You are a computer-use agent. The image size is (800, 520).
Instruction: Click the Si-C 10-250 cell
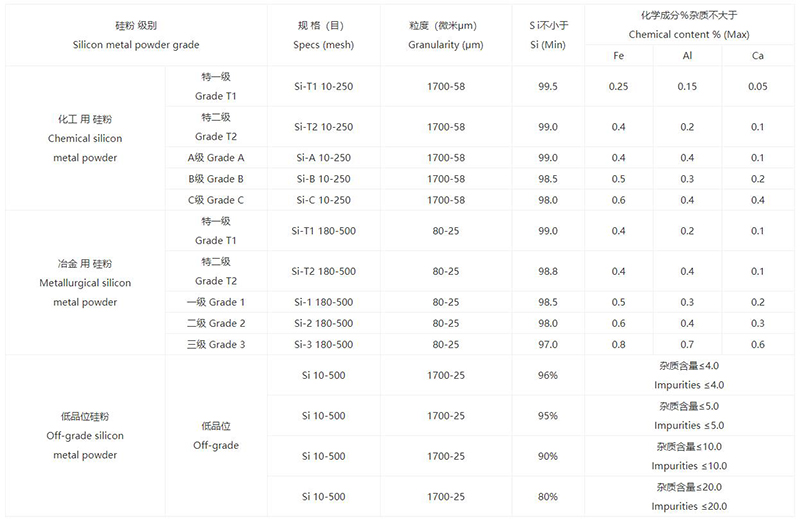click(x=323, y=200)
